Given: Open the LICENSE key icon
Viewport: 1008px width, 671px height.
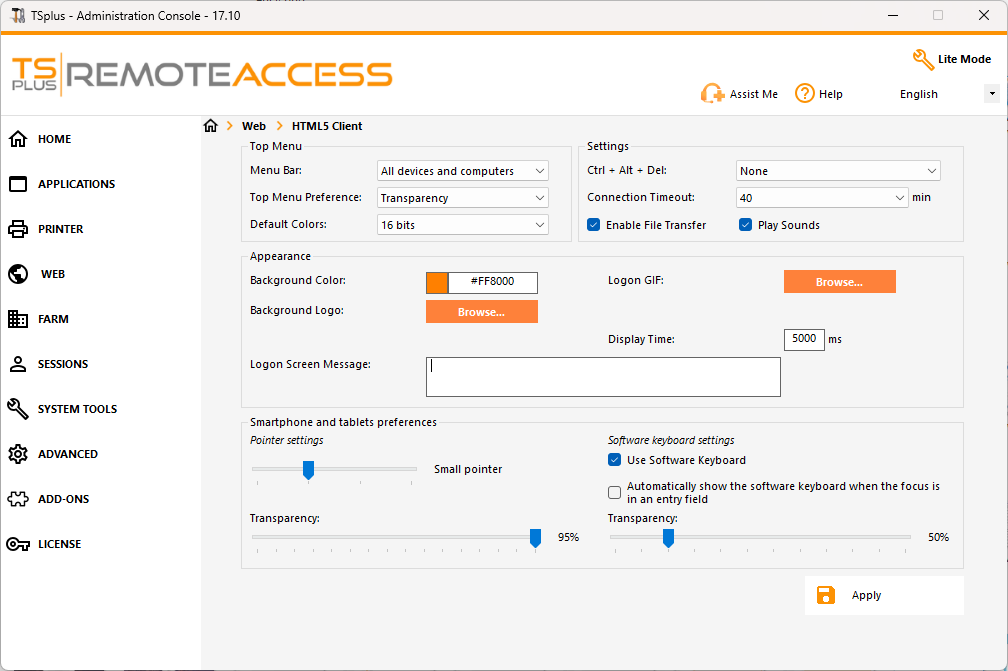Looking at the screenshot, I should [x=17, y=544].
